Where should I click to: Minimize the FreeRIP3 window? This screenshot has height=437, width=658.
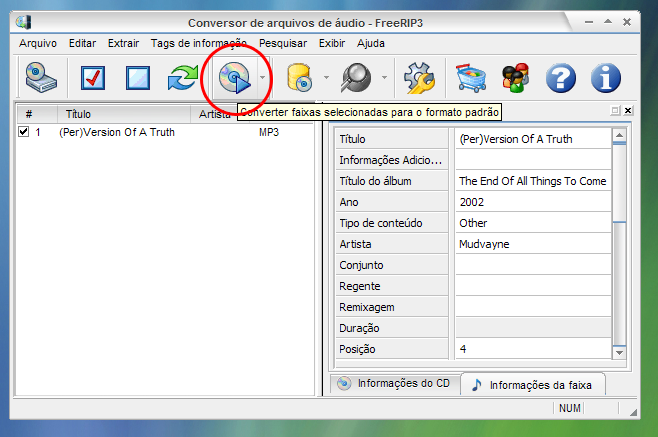[589, 22]
